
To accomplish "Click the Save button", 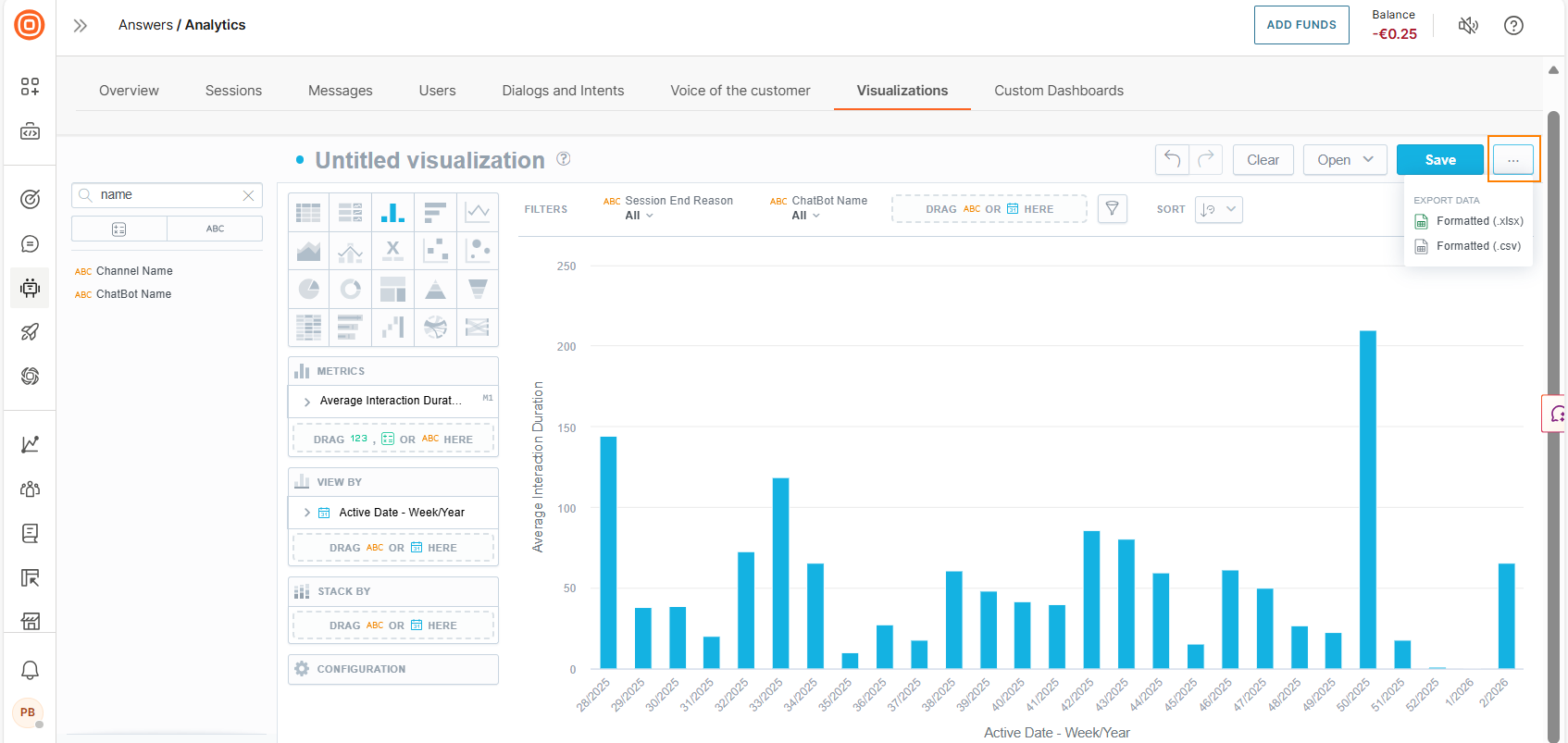I will 1440,159.
